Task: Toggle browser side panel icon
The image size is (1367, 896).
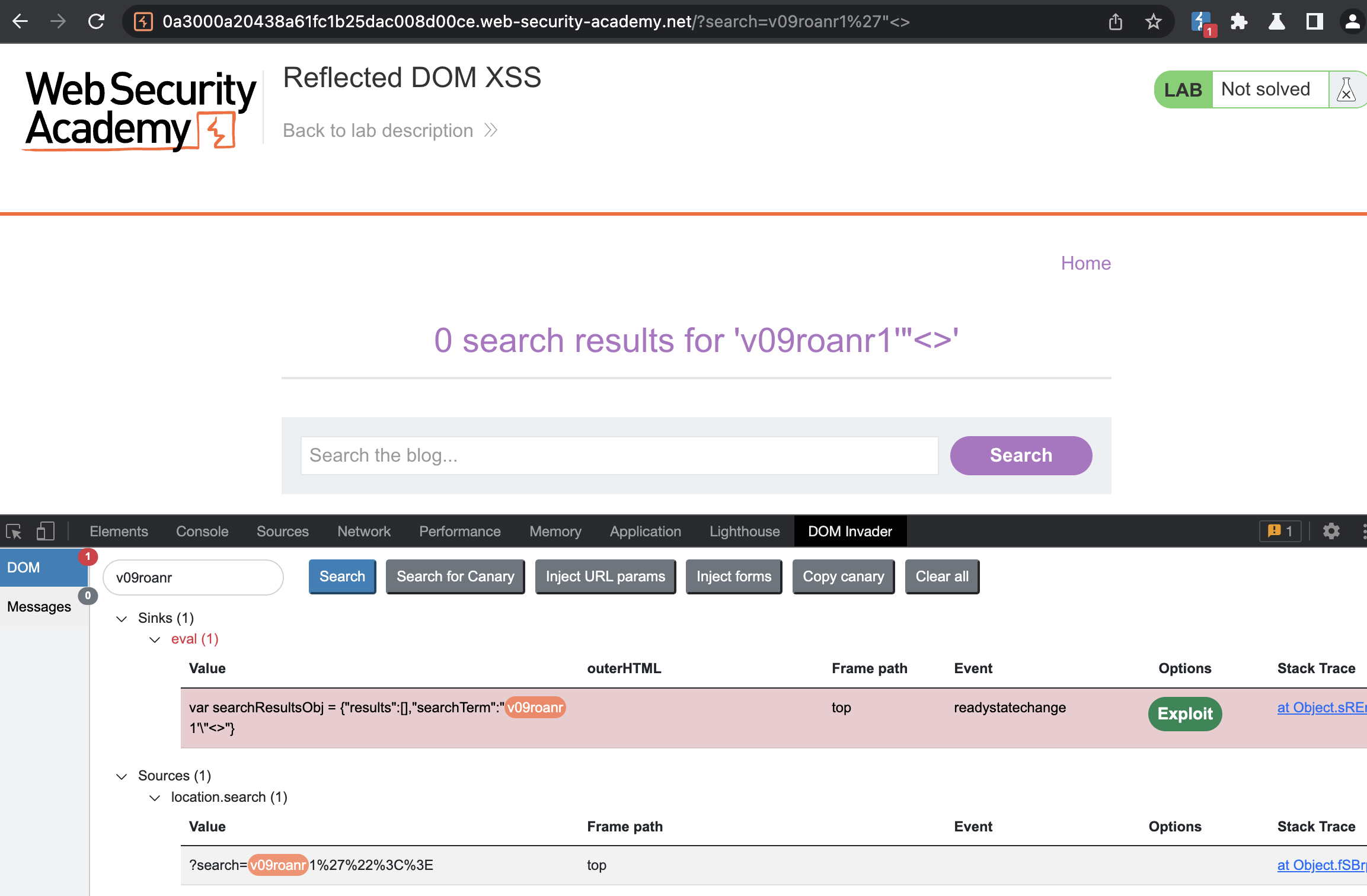Action: (x=1314, y=22)
